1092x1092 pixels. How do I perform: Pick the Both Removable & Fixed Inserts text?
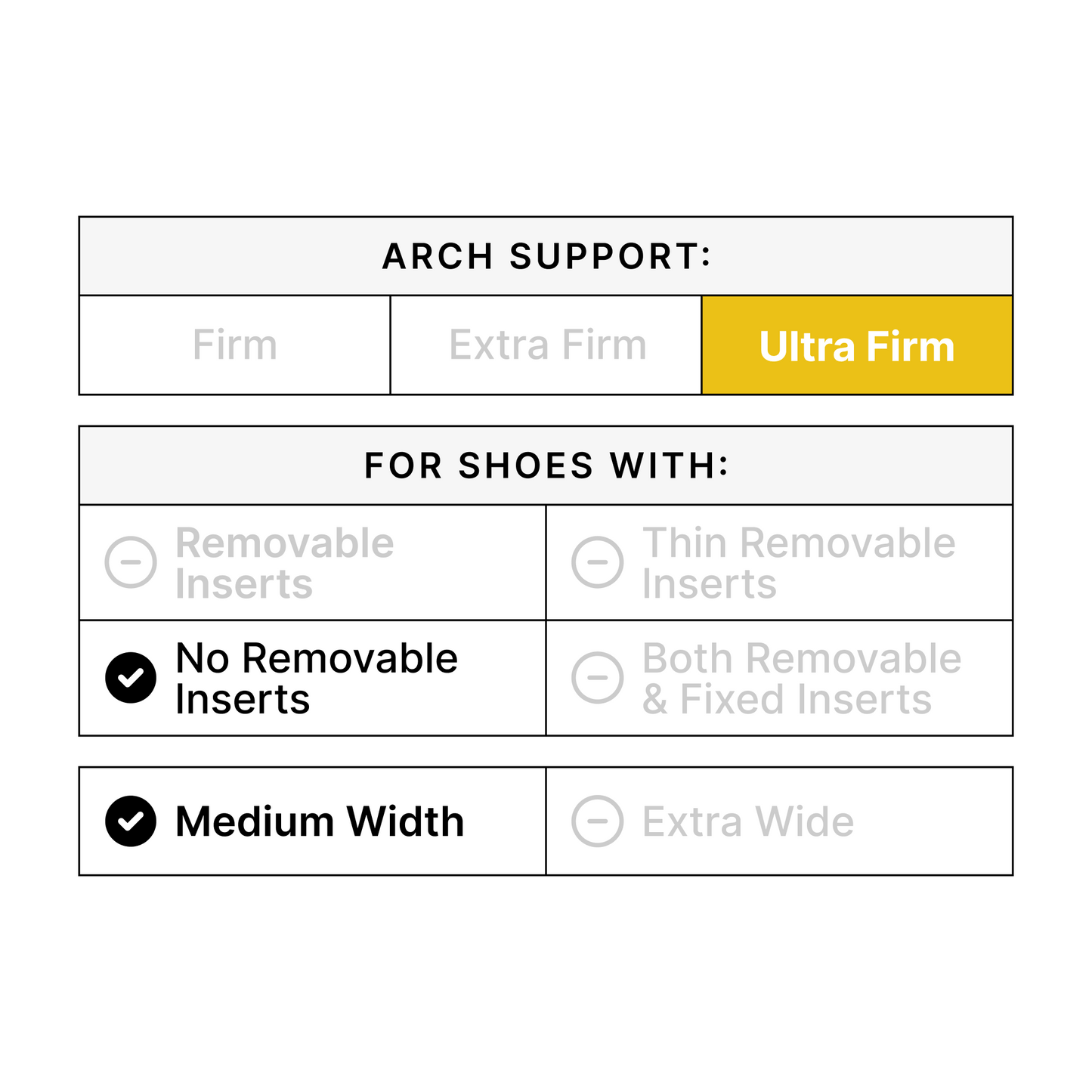pos(801,679)
